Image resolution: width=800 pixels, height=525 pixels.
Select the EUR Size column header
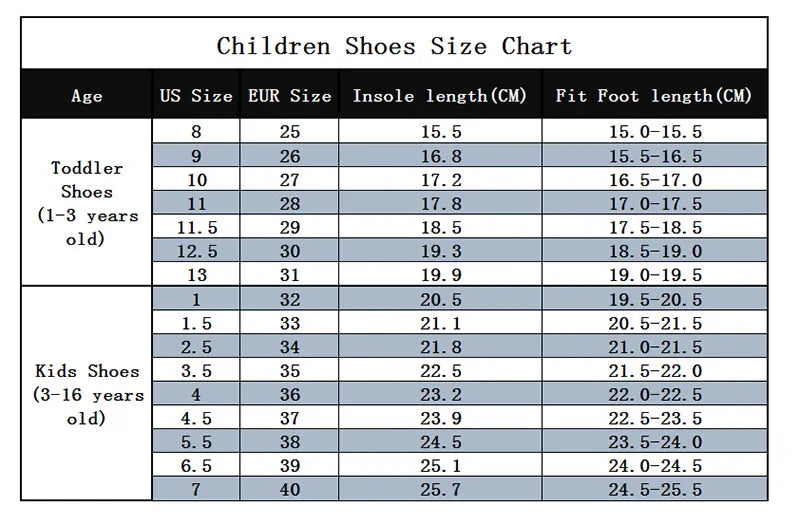pyautogui.click(x=289, y=96)
